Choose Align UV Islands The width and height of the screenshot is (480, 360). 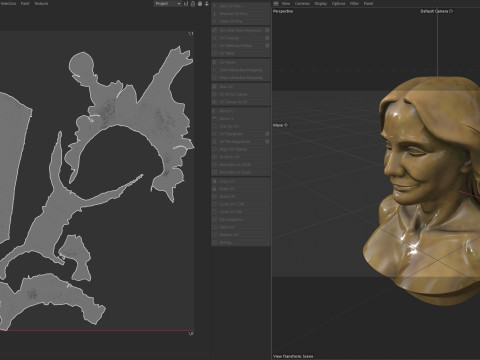pyautogui.click(x=241, y=149)
